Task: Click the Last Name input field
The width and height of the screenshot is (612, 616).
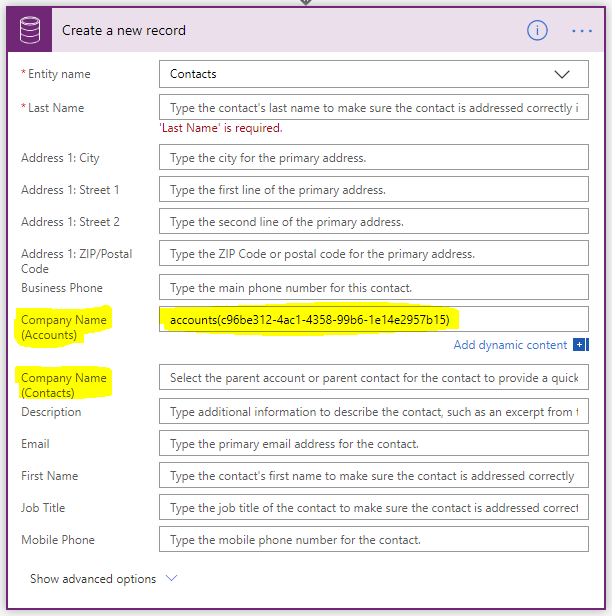Action: point(373,107)
